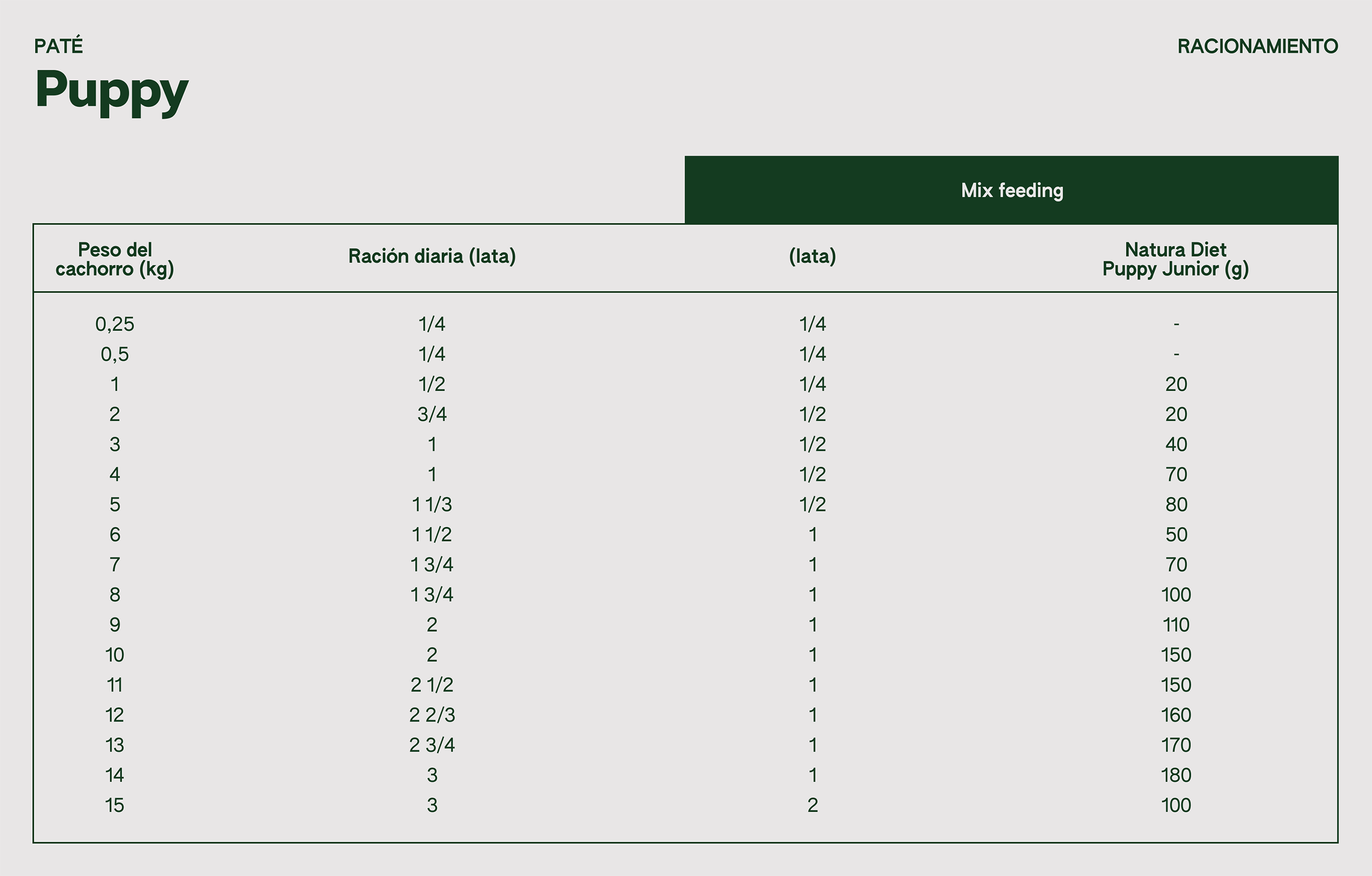Select the 180 grams value for 14 kg
1372x876 pixels.
(1175, 775)
